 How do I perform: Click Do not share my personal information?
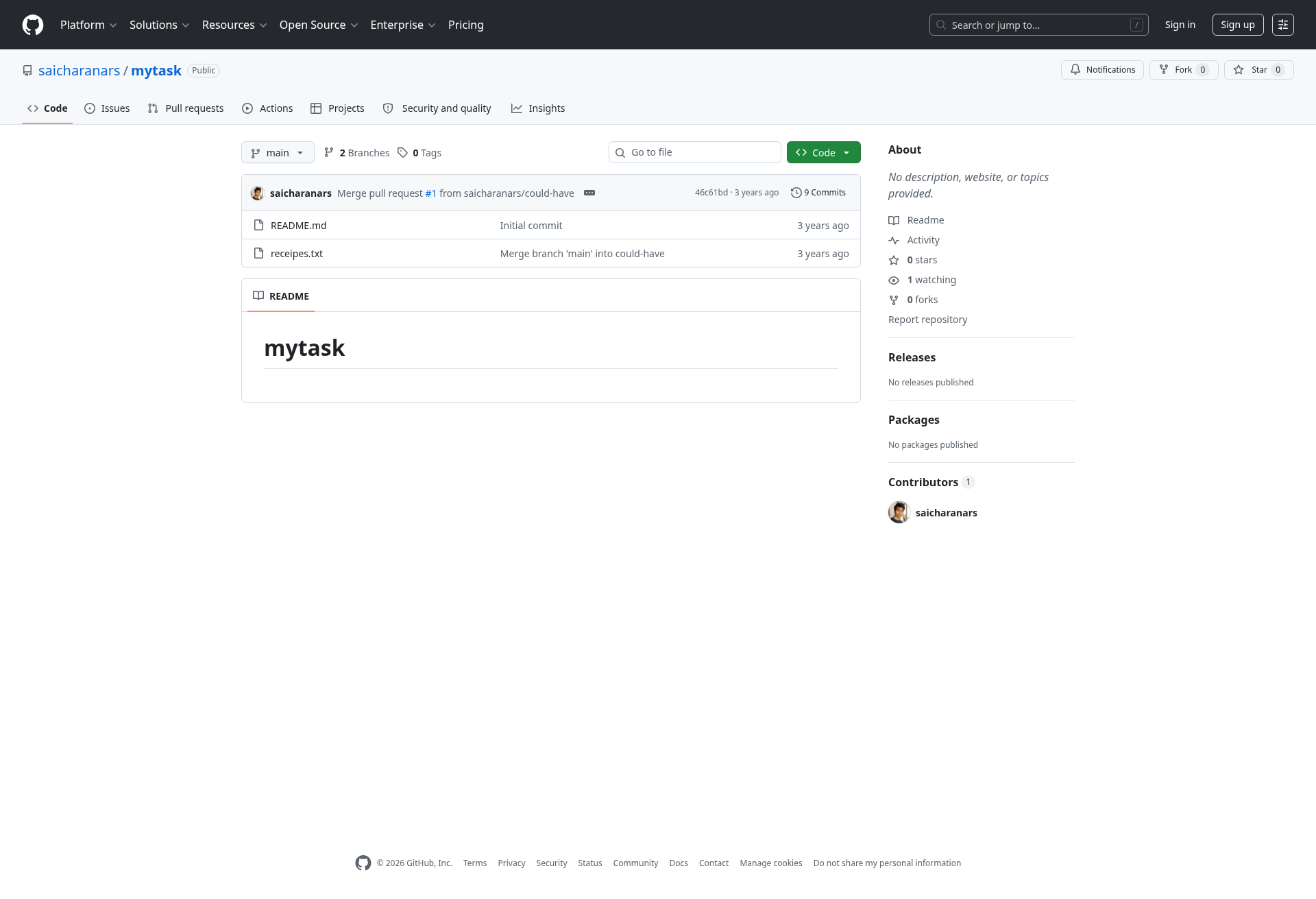[x=887, y=863]
